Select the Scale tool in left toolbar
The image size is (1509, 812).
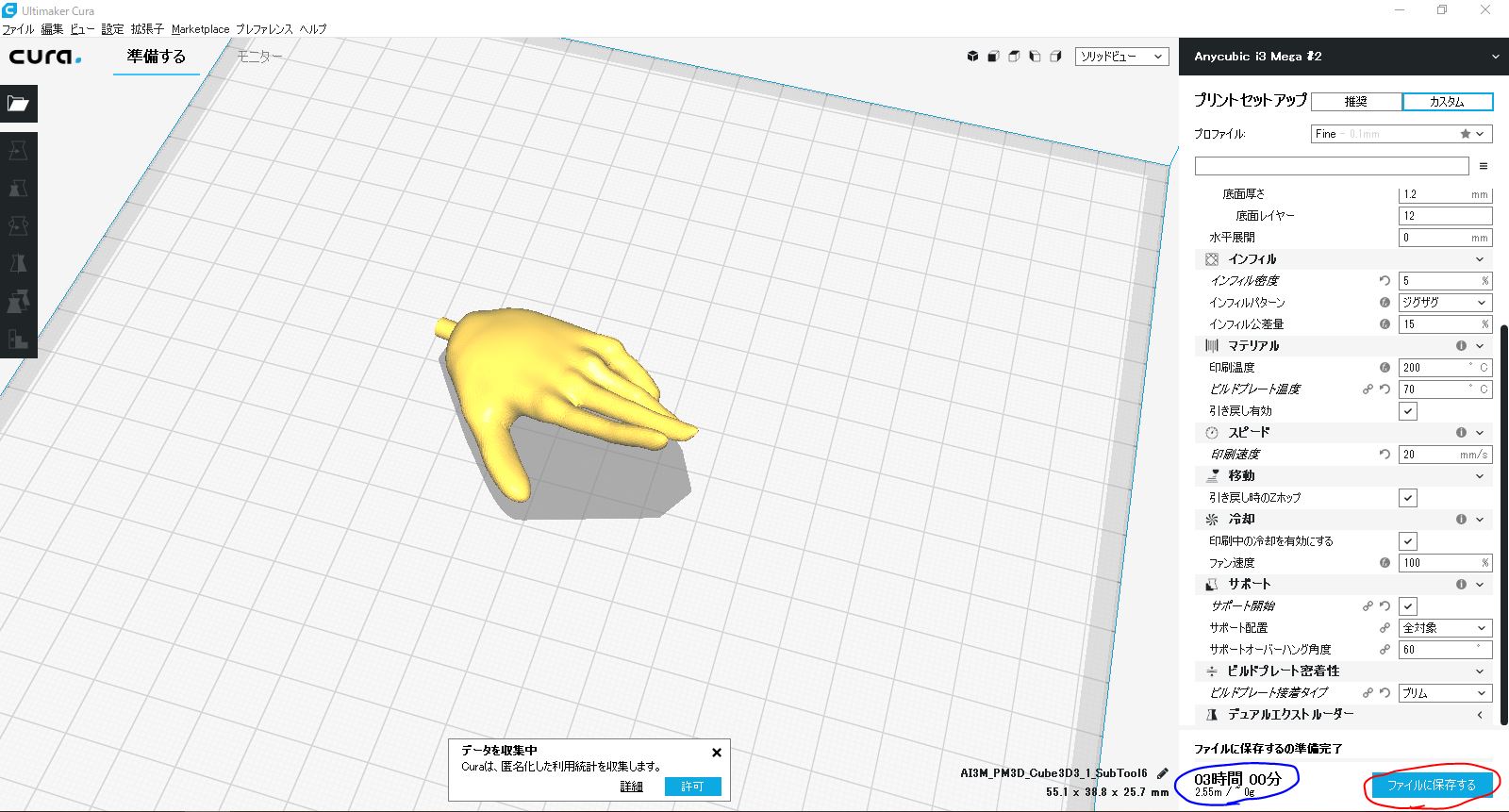pos(18,189)
